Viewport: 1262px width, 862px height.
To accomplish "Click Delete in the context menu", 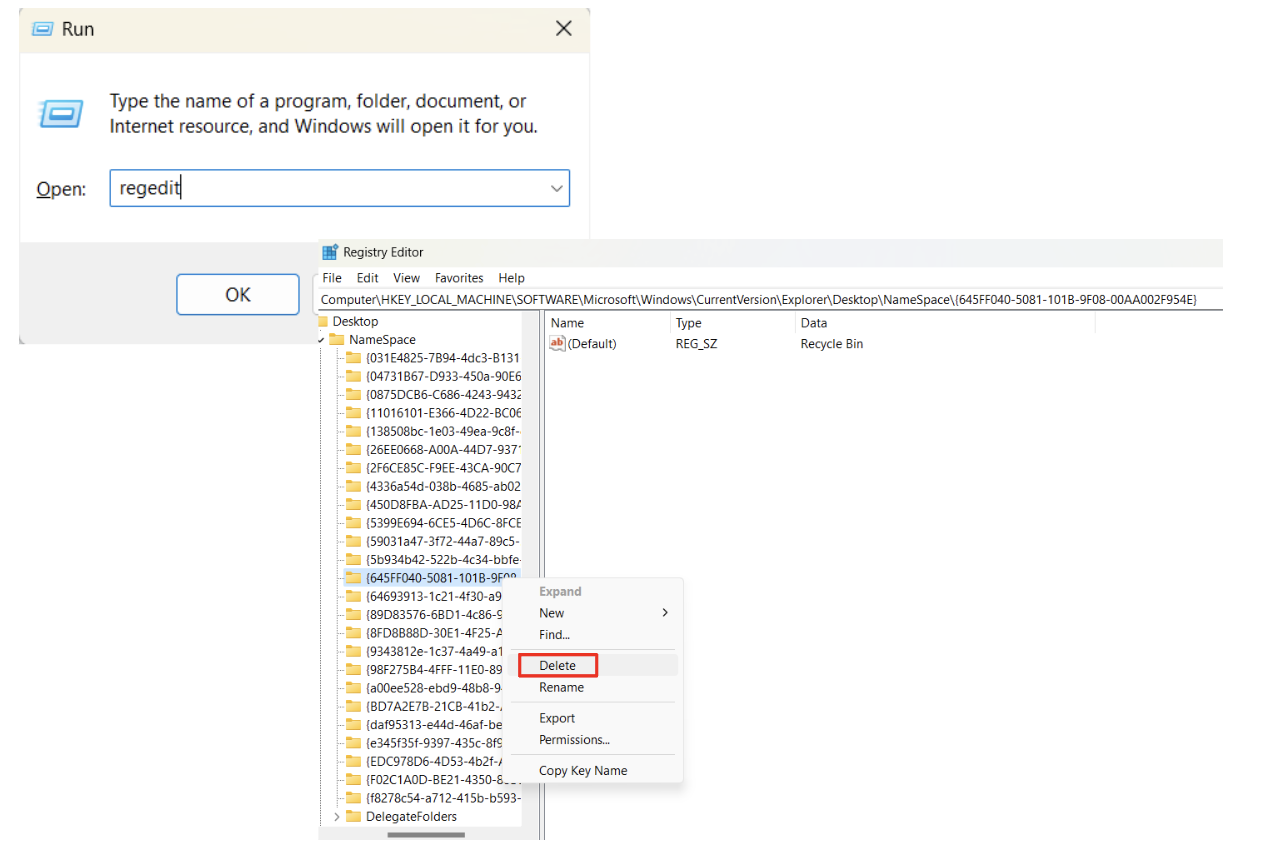I will tap(556, 665).
